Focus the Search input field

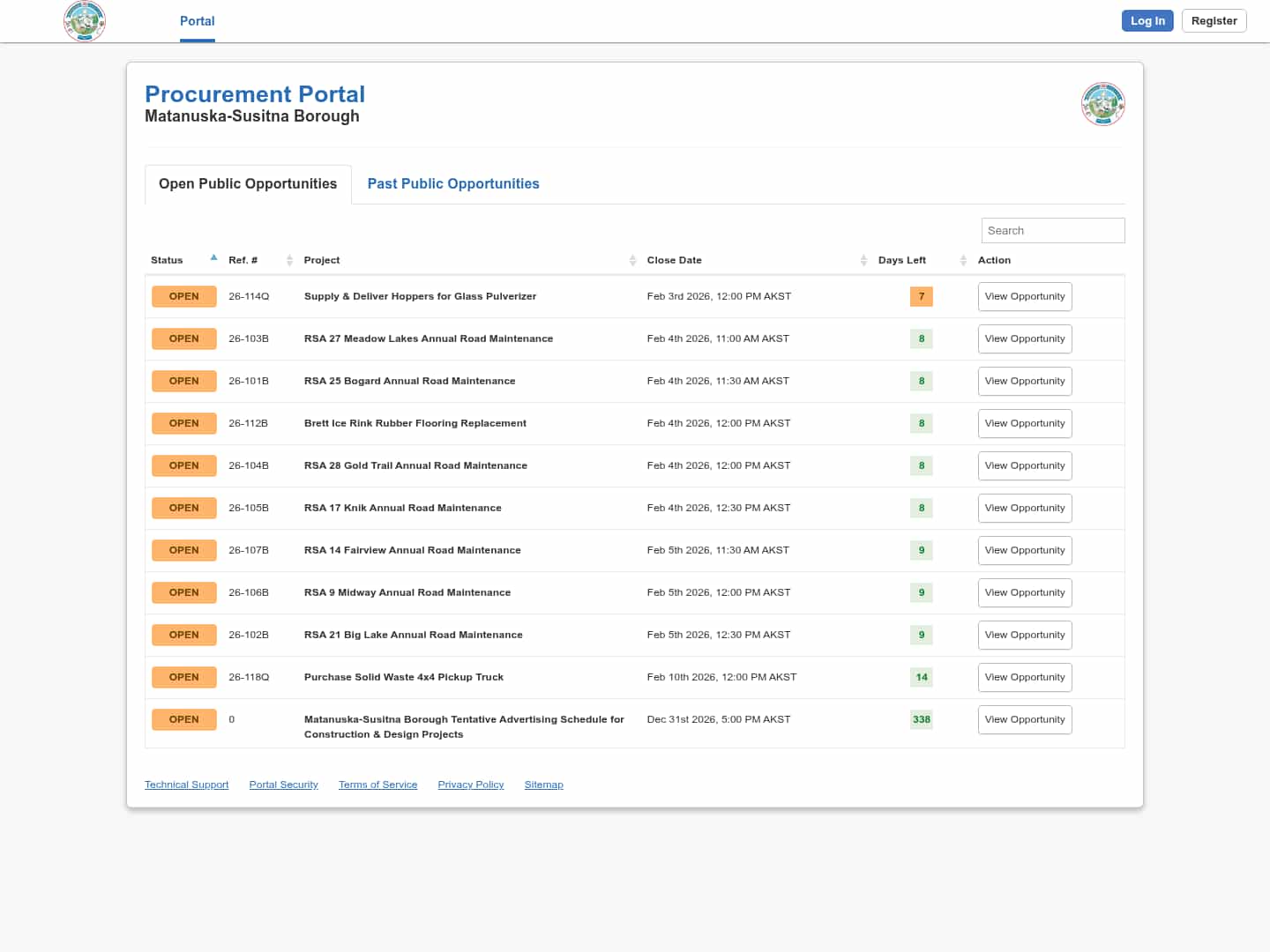point(1052,230)
